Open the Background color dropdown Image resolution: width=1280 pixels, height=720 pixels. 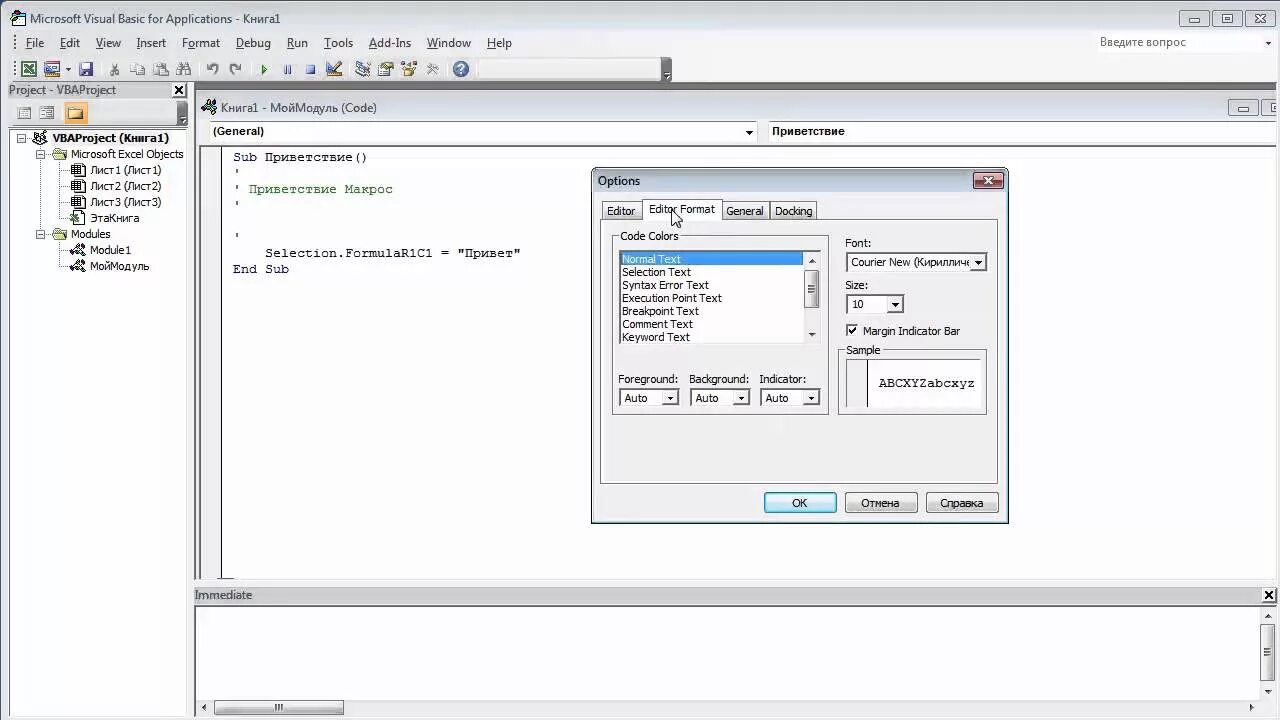point(741,398)
